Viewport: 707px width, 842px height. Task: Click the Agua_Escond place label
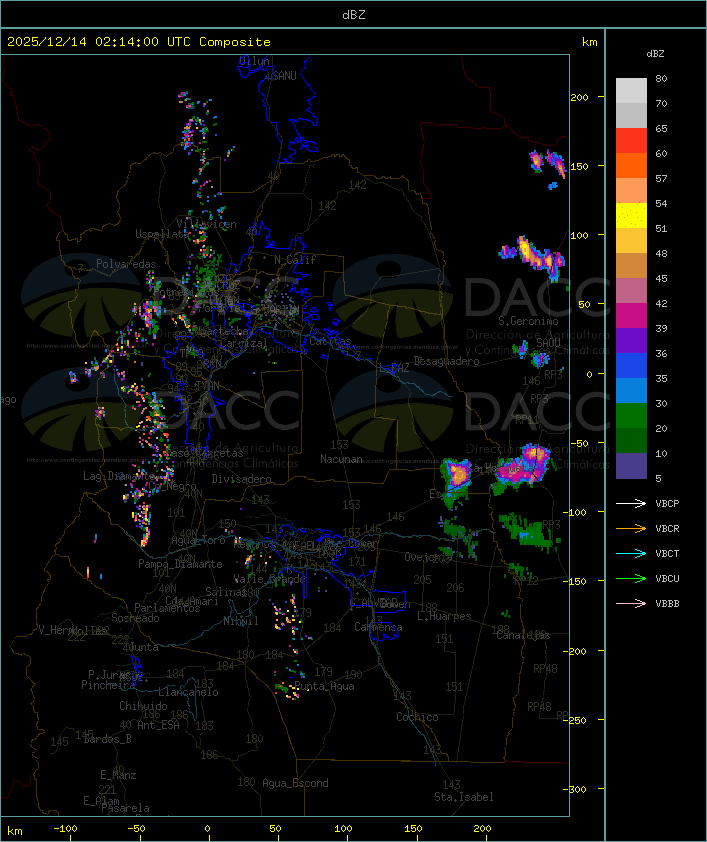pos(295,783)
